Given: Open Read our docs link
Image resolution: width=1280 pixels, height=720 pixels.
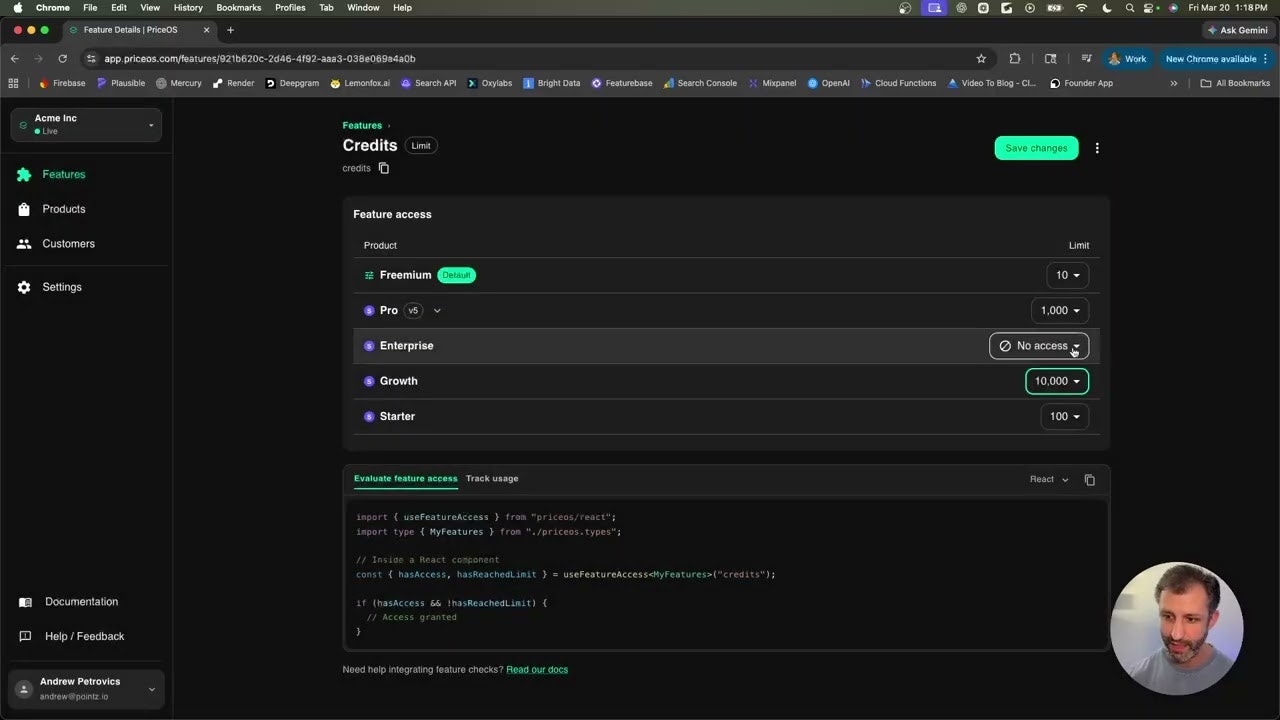Looking at the screenshot, I should [537, 669].
